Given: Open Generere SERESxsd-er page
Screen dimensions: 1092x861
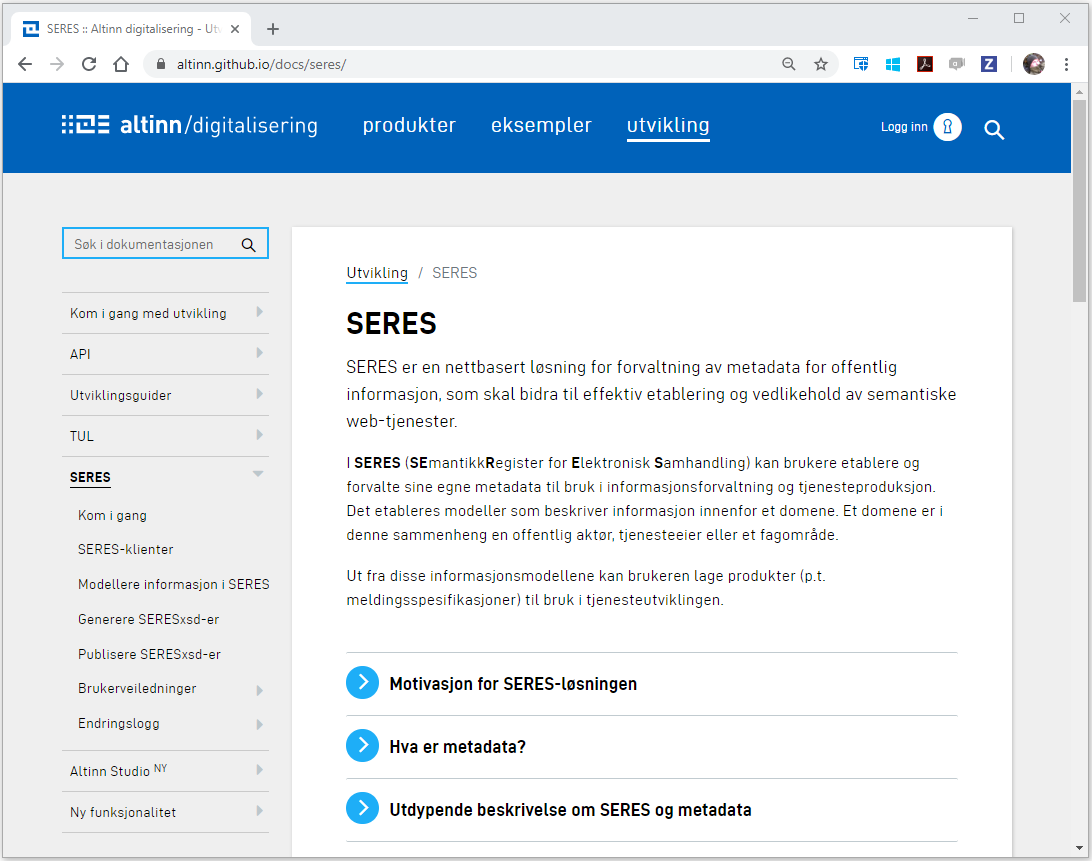Looking at the screenshot, I should pos(148,619).
